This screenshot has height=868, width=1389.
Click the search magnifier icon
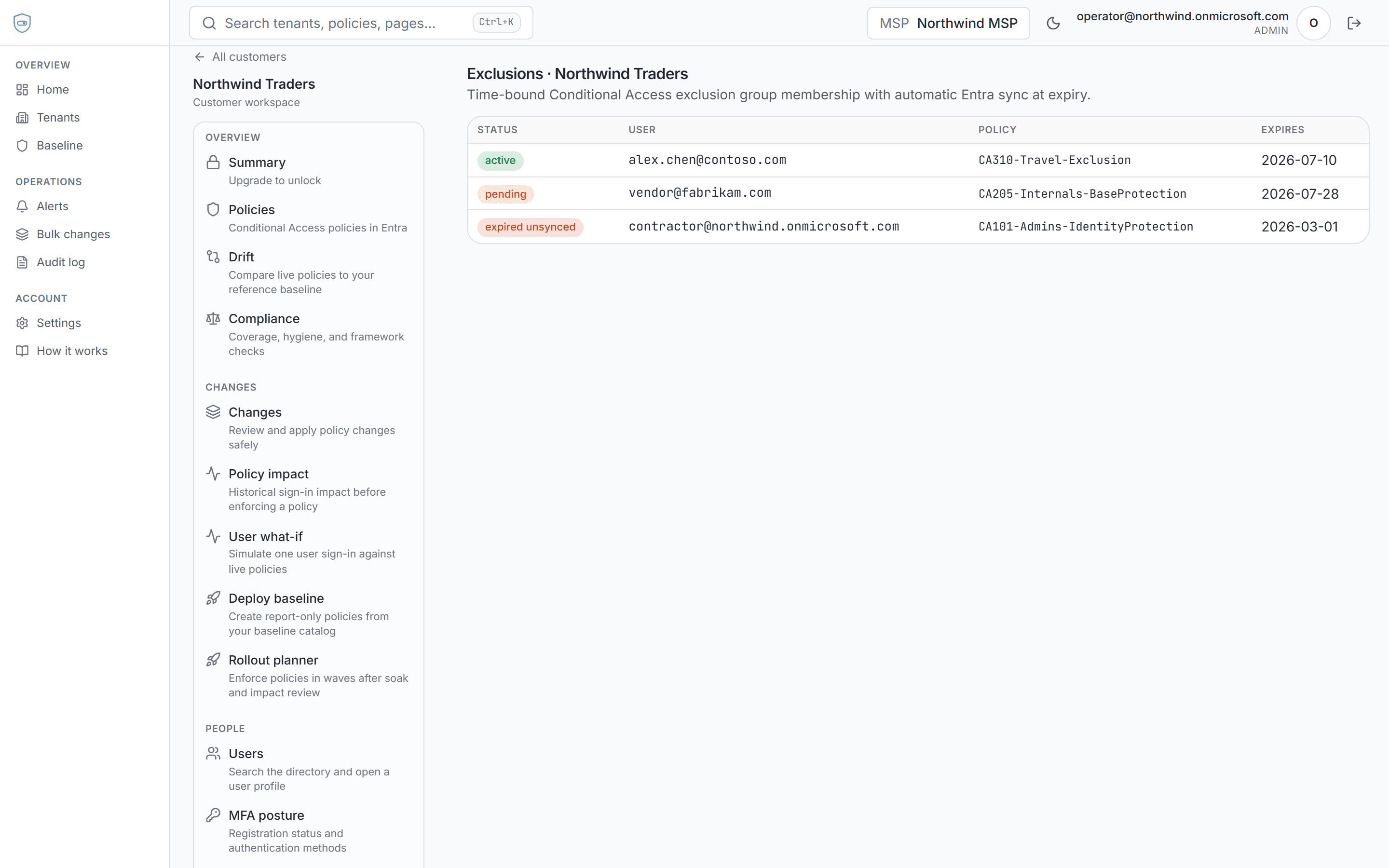click(209, 23)
